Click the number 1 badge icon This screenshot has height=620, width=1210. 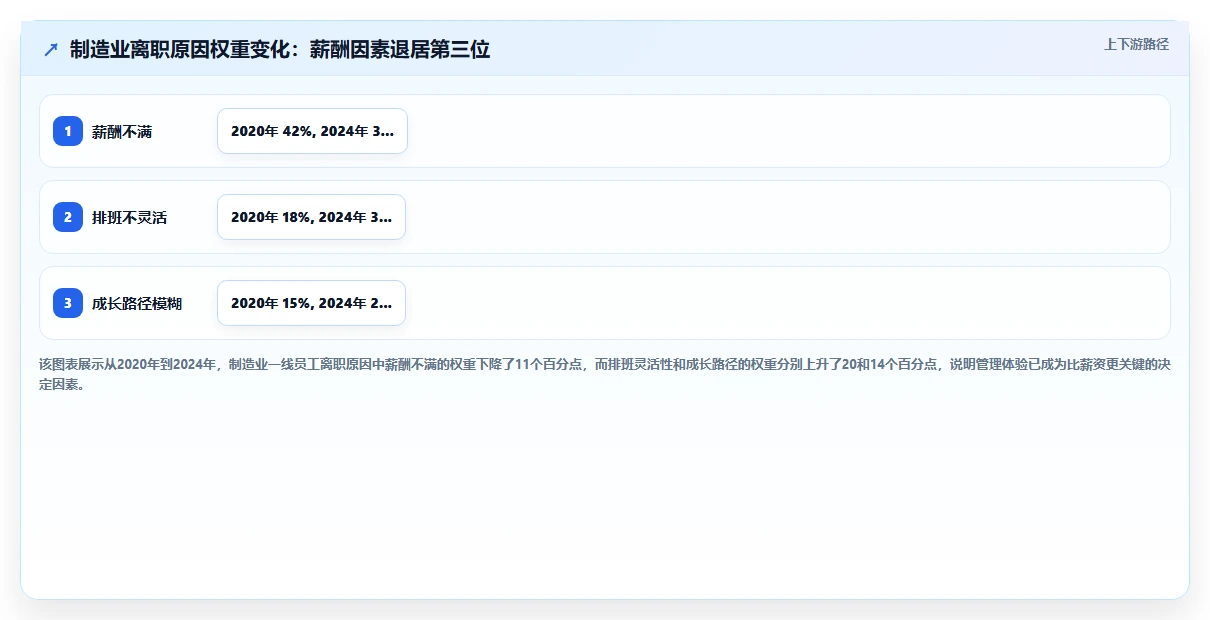(68, 131)
